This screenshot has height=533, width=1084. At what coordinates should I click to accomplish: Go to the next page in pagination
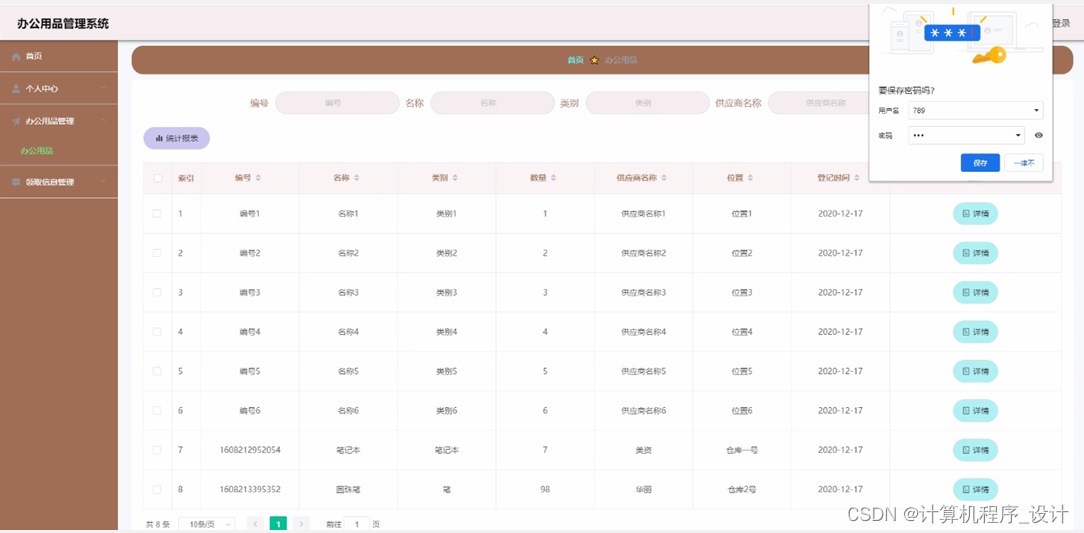(301, 524)
